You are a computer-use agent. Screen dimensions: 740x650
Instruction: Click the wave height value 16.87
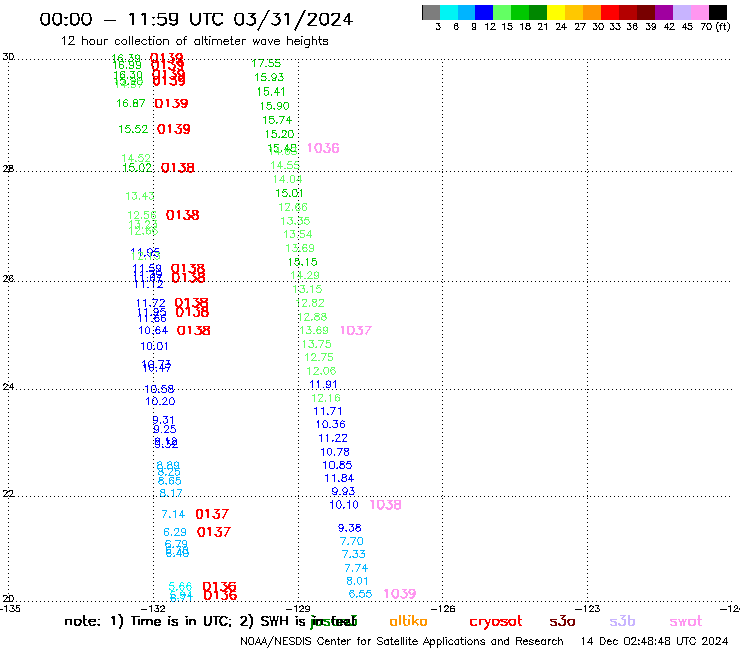[131, 103]
